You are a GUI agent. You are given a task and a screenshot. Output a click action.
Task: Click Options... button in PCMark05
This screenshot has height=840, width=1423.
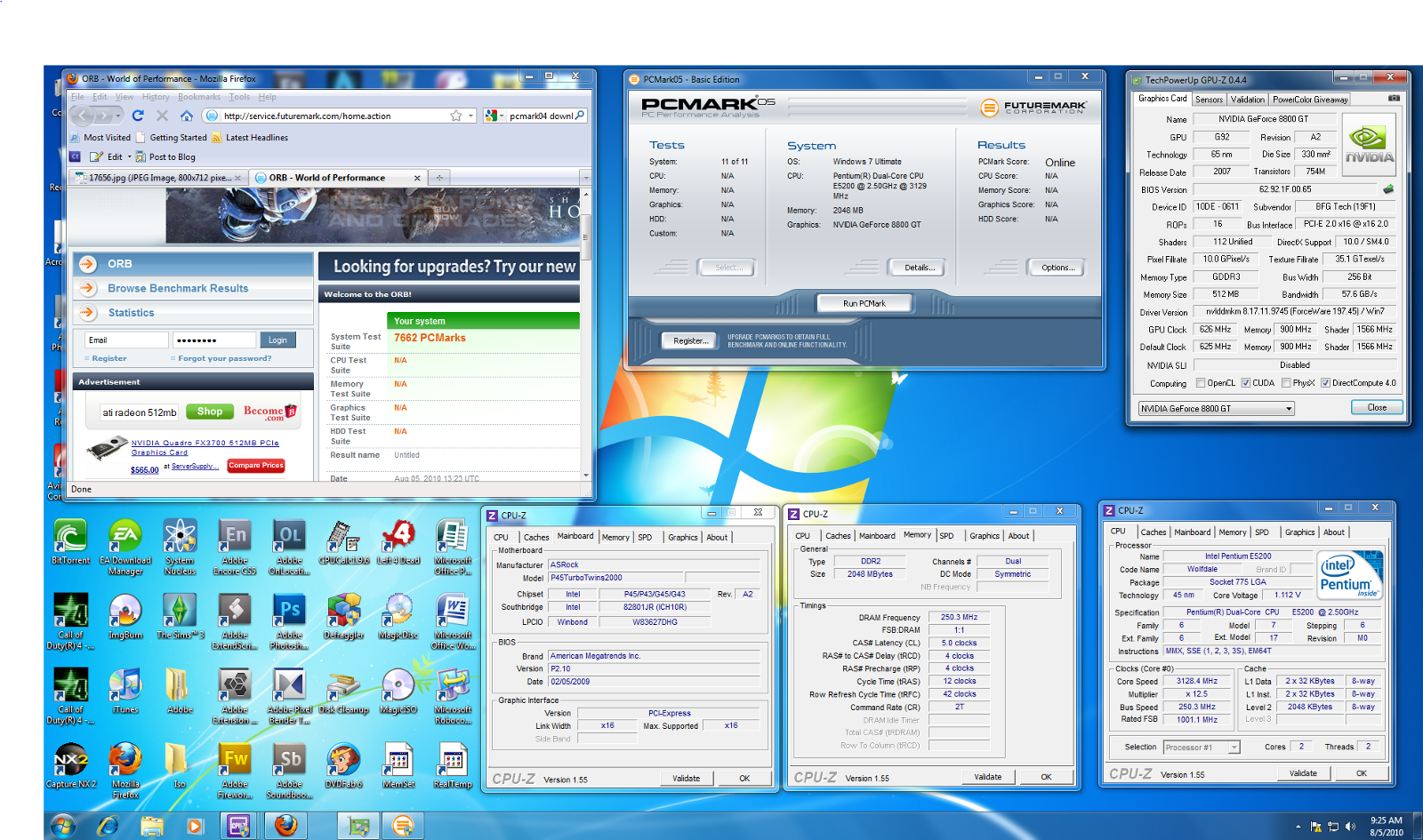click(1058, 268)
